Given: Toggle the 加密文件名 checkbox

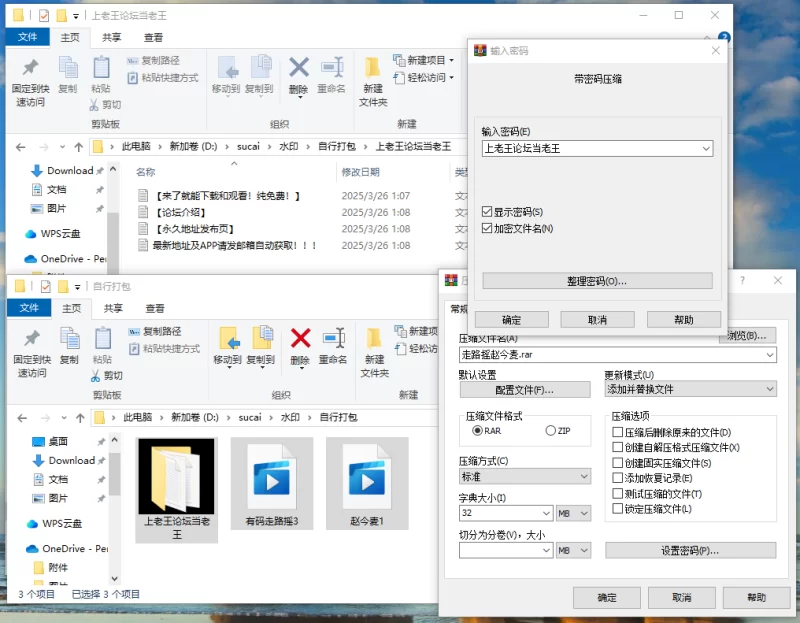Looking at the screenshot, I should [487, 228].
